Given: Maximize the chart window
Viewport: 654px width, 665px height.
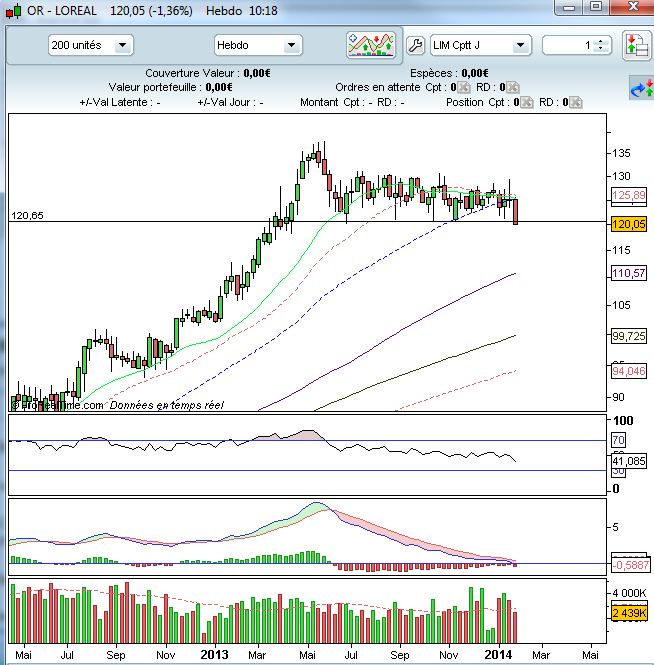Looking at the screenshot, I should 596,7.
